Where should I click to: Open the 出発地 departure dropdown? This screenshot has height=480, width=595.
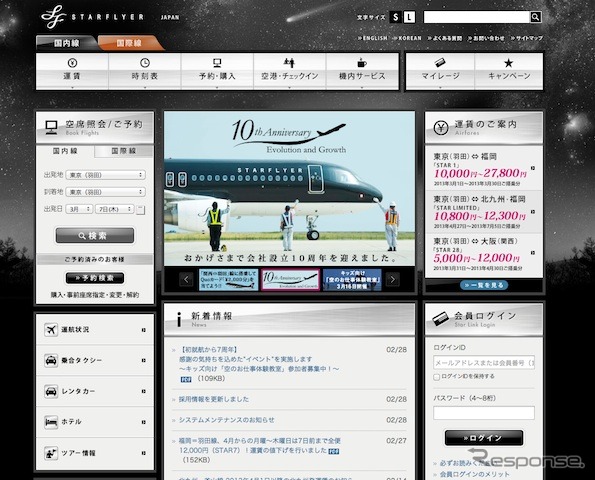(105, 175)
